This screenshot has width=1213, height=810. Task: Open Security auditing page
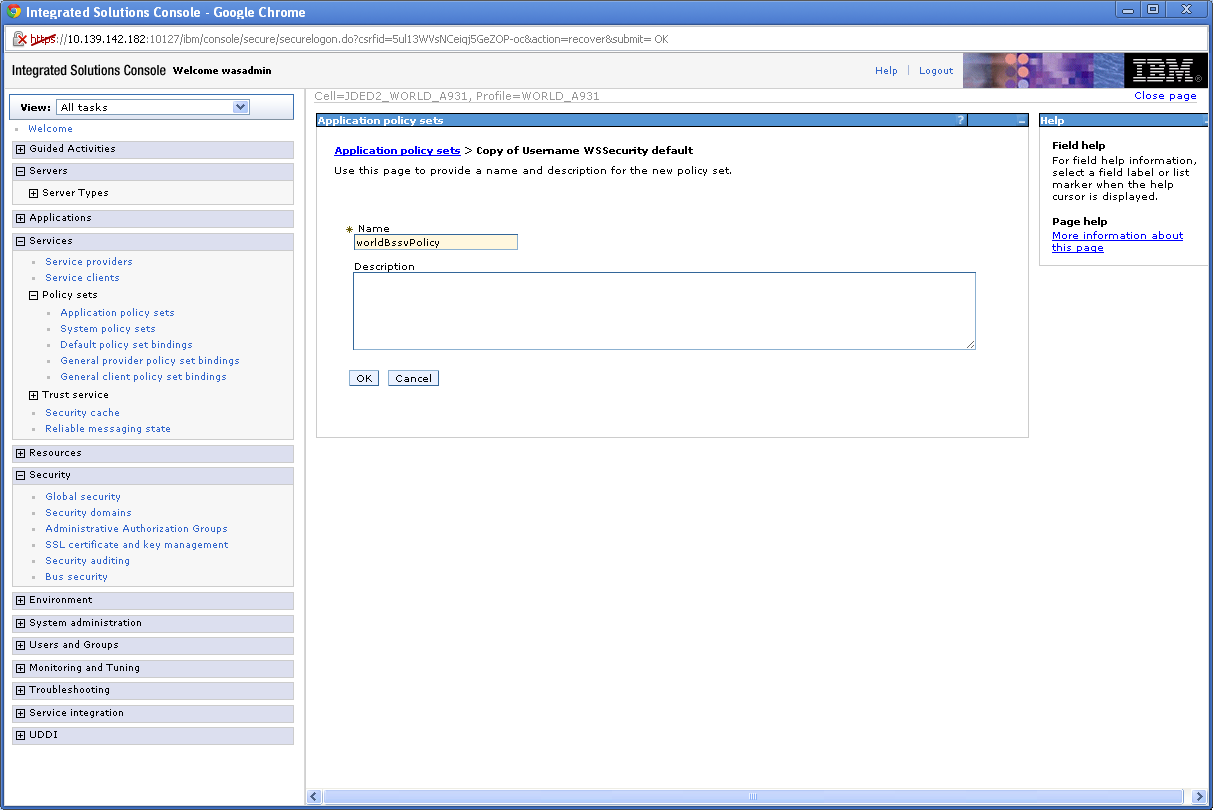click(87, 561)
